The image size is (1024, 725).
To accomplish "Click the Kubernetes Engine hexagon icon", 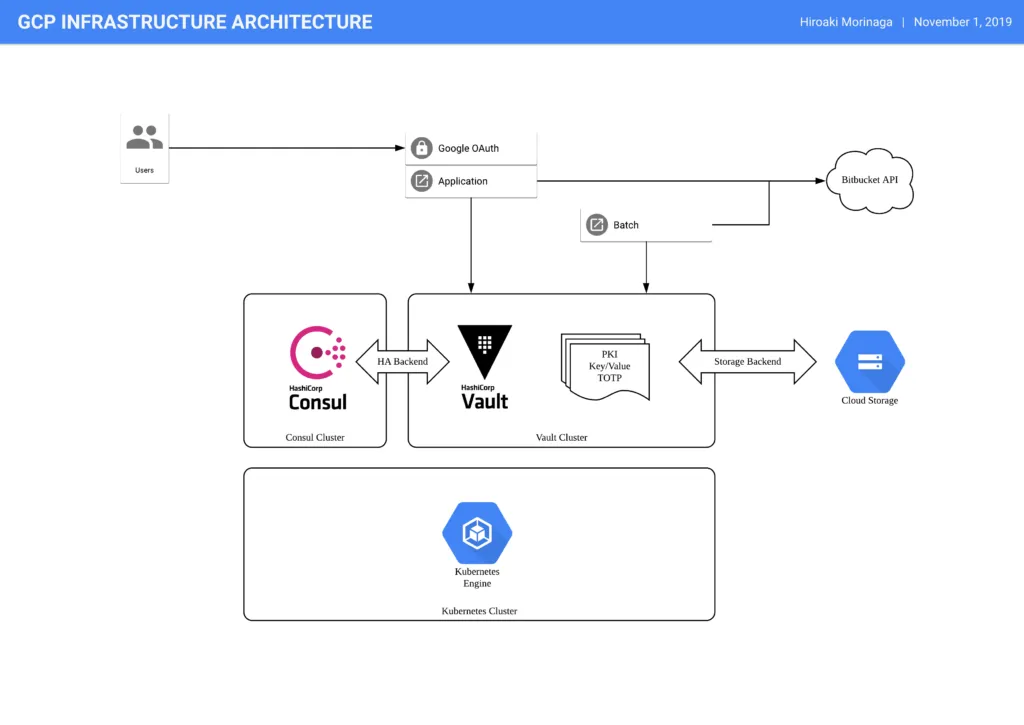I will point(477,533).
